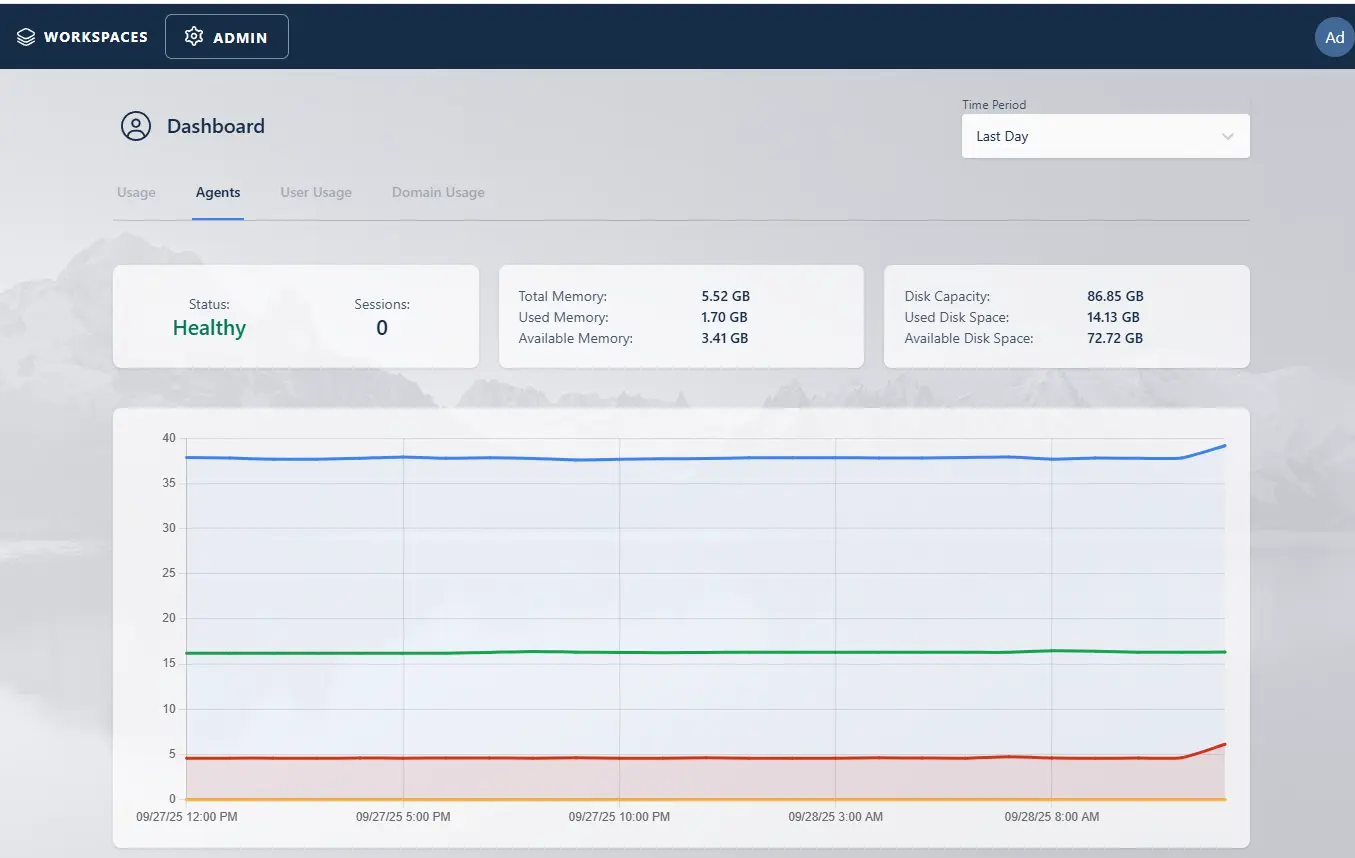
Task: Click the 09/28/25 3:00 AM axis label
Action: [x=835, y=817]
